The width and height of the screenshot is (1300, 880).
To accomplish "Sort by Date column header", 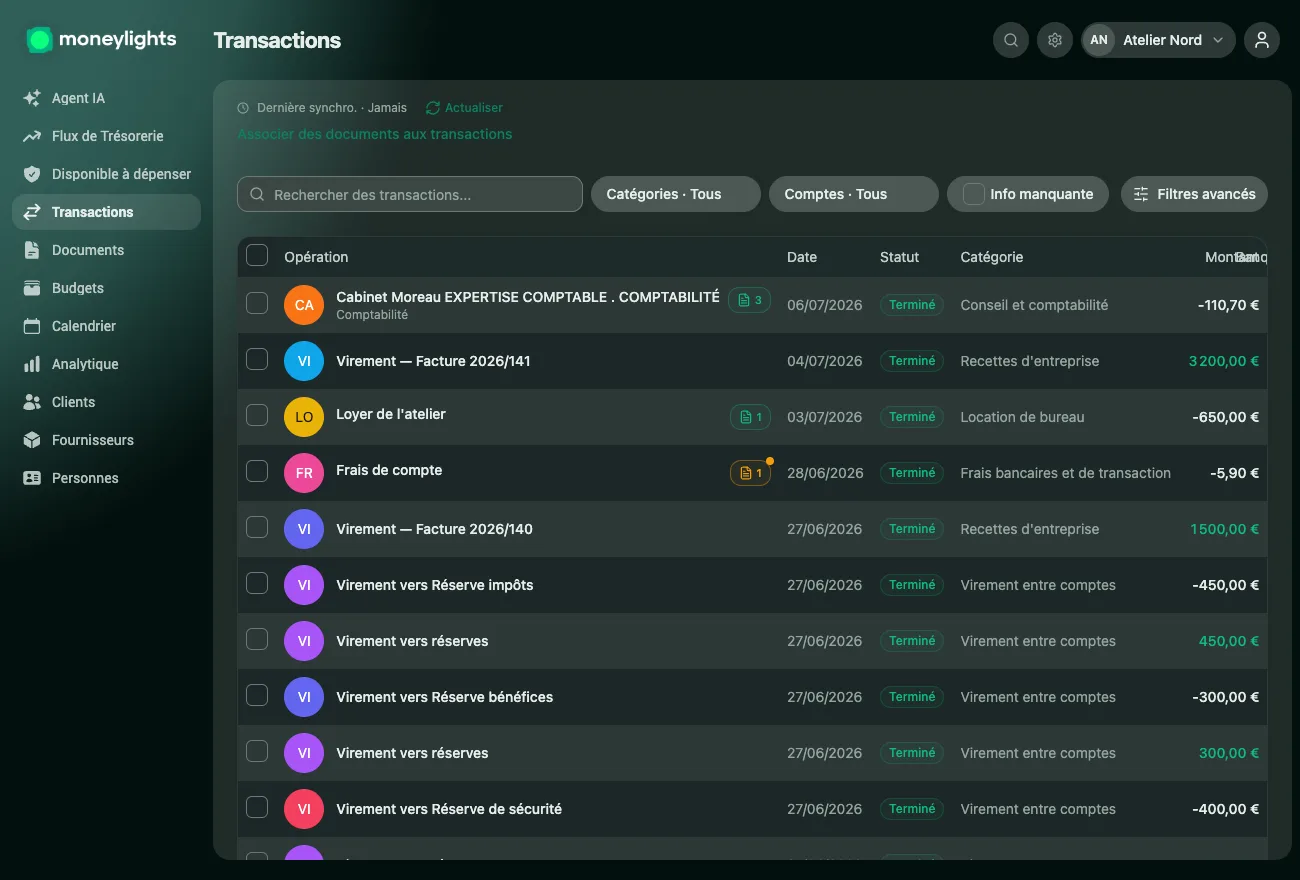I will coord(802,257).
